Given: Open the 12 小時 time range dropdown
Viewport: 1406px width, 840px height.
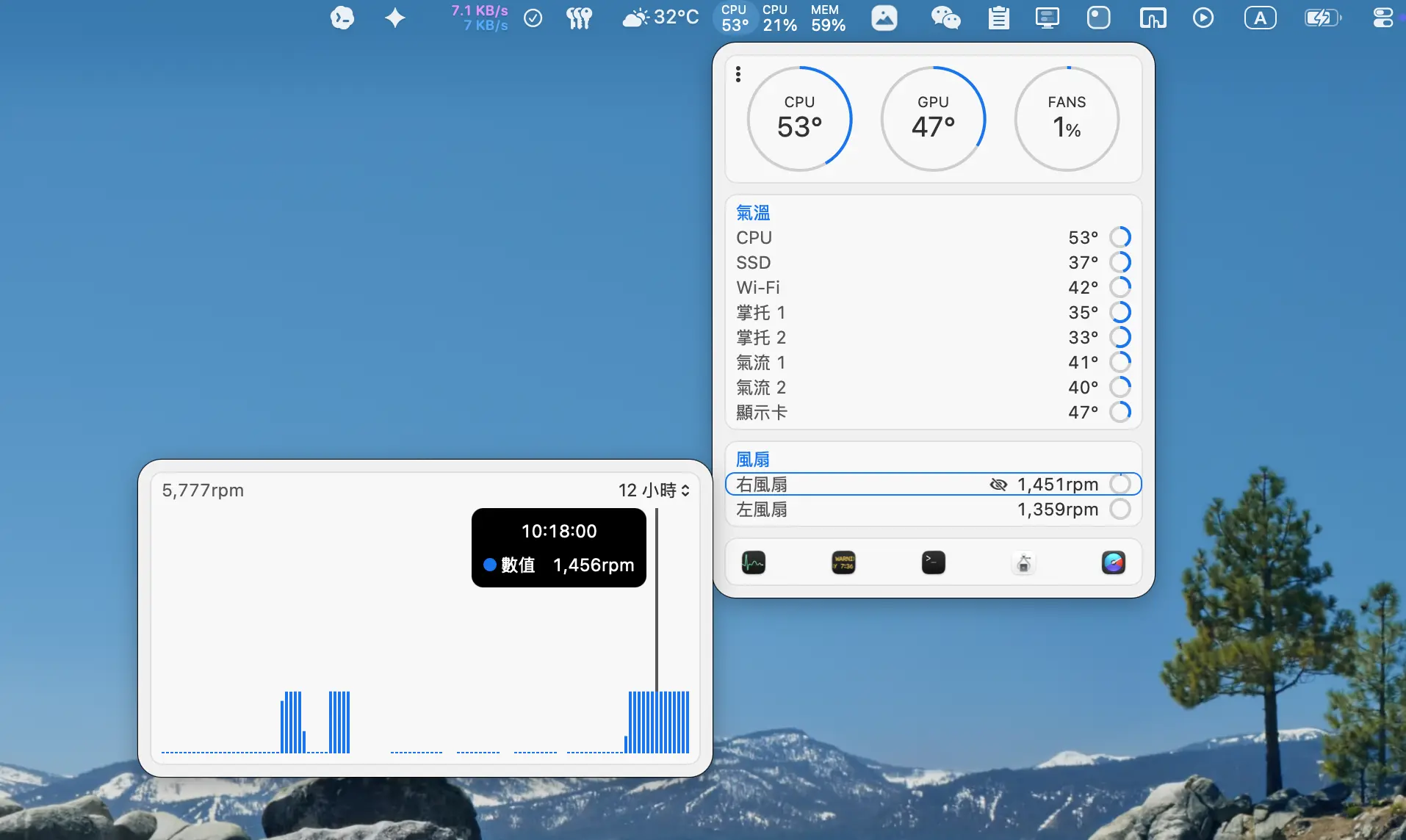Looking at the screenshot, I should [654, 490].
